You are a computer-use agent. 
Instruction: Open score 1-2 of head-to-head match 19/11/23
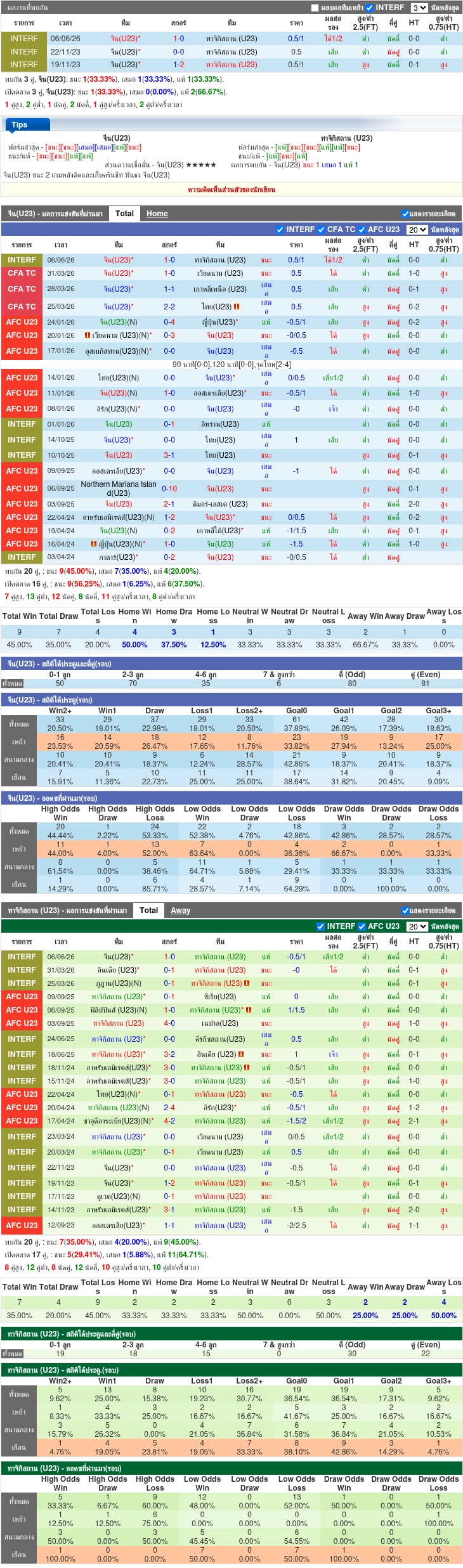(179, 65)
